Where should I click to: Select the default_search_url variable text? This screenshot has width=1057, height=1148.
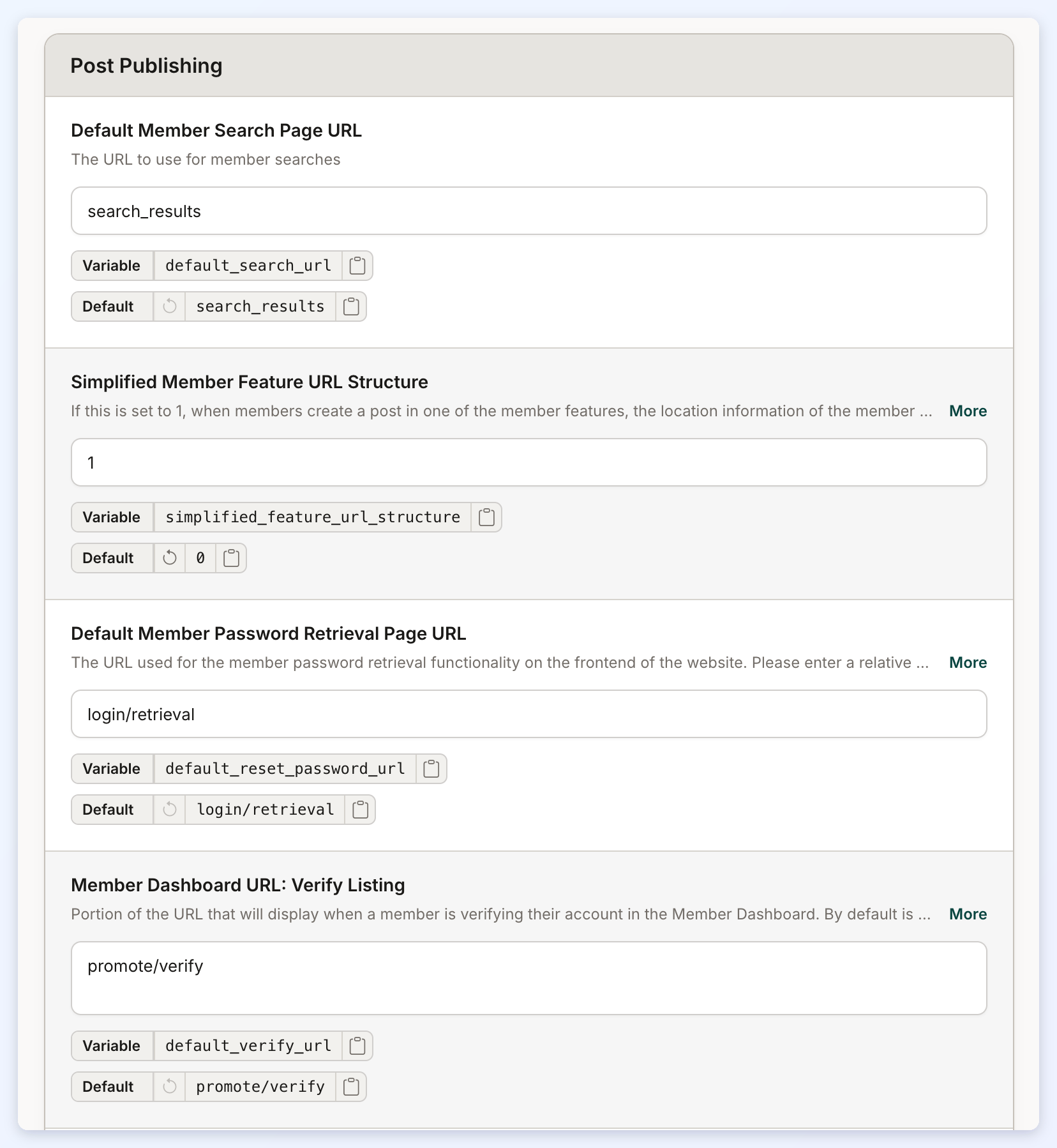point(248,266)
